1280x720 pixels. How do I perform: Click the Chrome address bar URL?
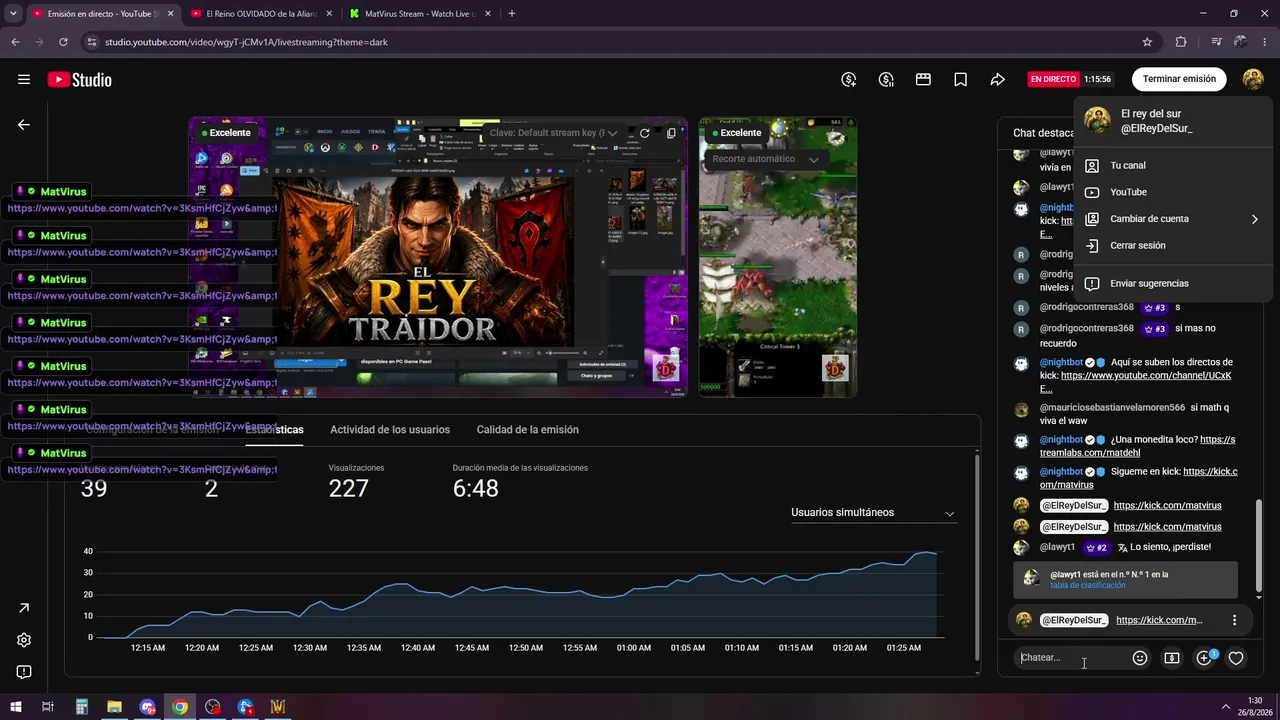click(x=246, y=42)
